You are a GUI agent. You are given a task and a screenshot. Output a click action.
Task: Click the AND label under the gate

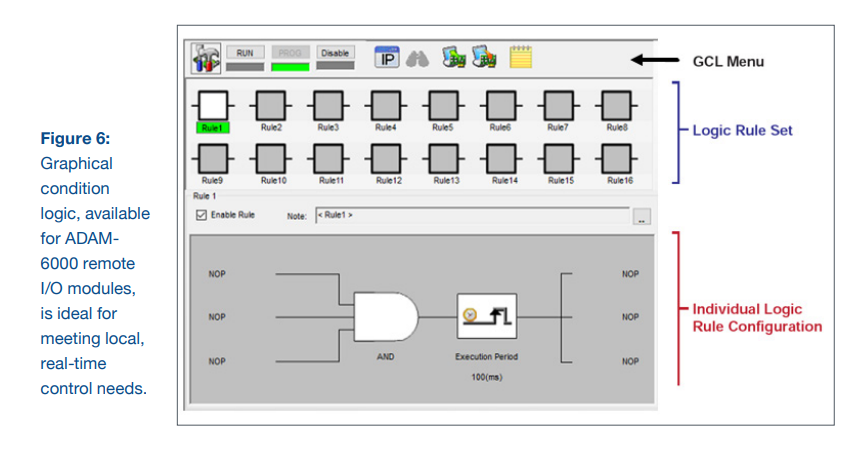(385, 356)
